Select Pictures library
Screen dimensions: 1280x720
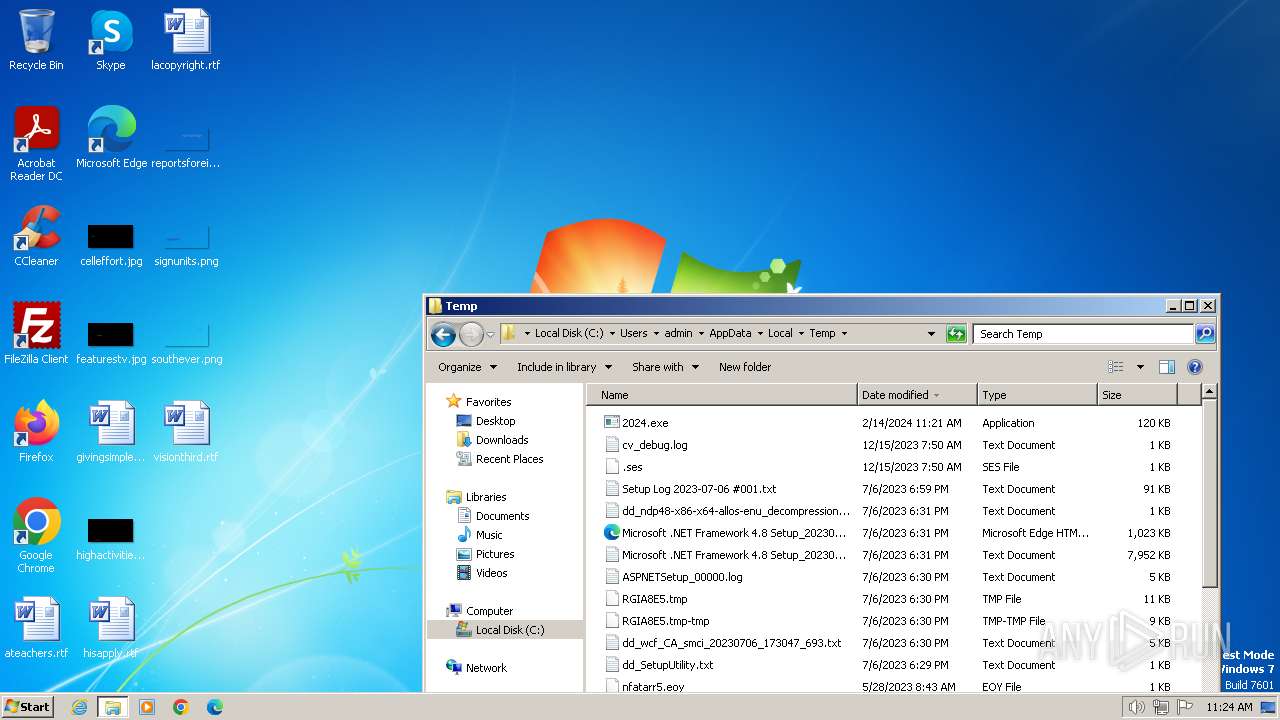pos(495,554)
